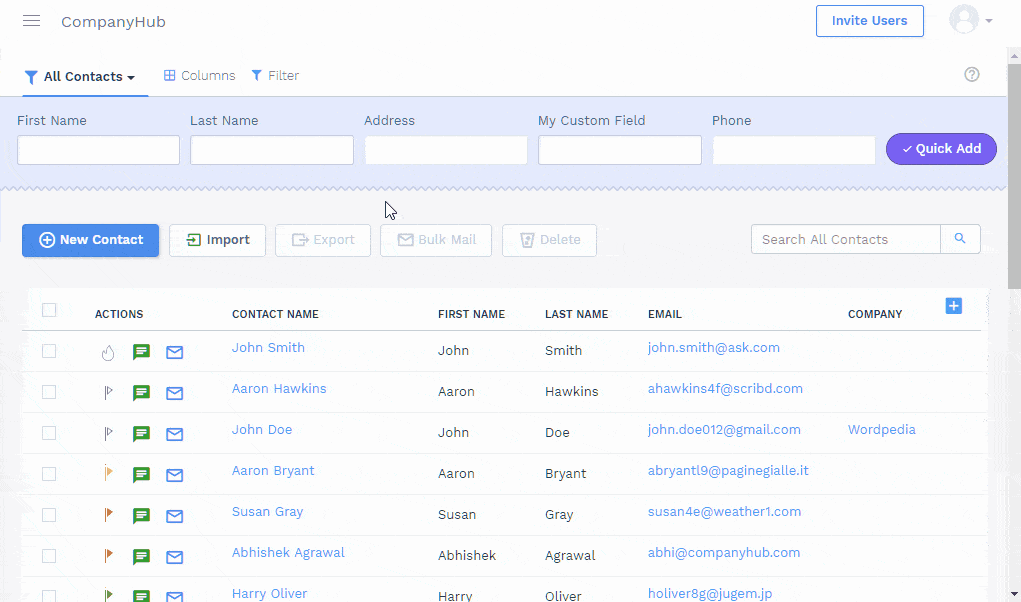The image size is (1021, 602).
Task: Click the email envelope icon for John Doe
Action: click(x=174, y=434)
